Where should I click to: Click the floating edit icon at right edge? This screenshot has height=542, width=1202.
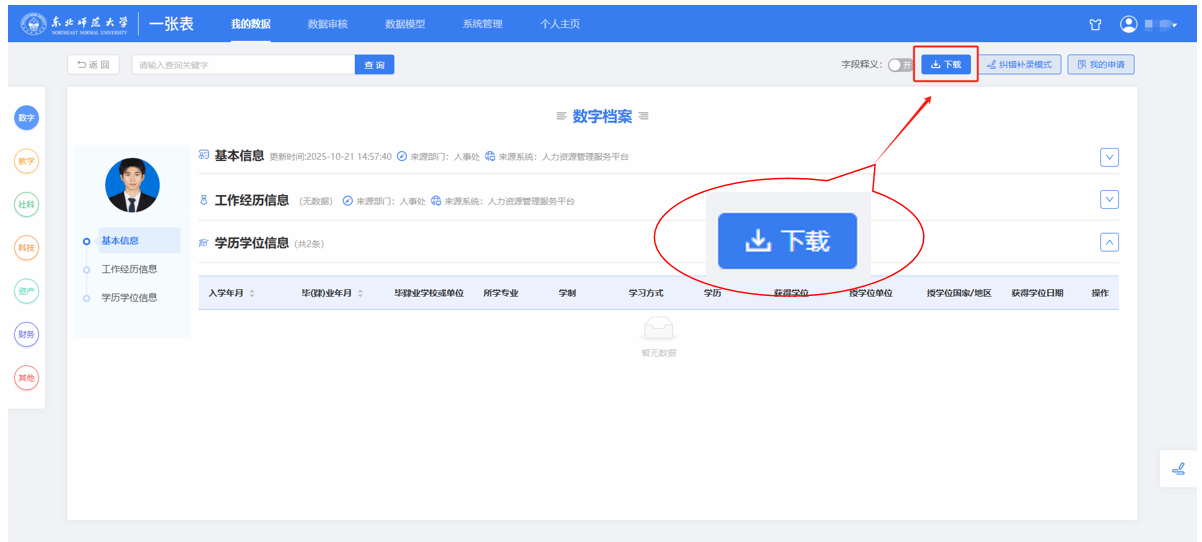[1178, 468]
